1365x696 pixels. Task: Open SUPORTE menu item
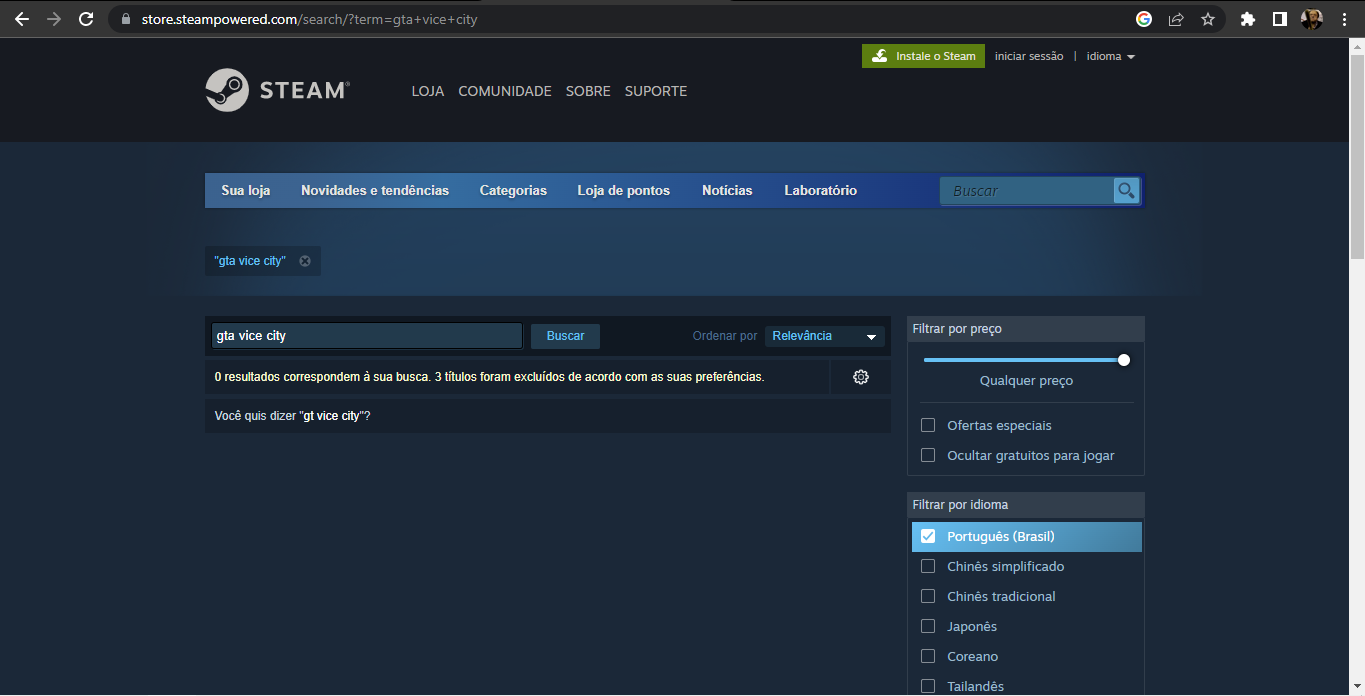pyautogui.click(x=656, y=91)
